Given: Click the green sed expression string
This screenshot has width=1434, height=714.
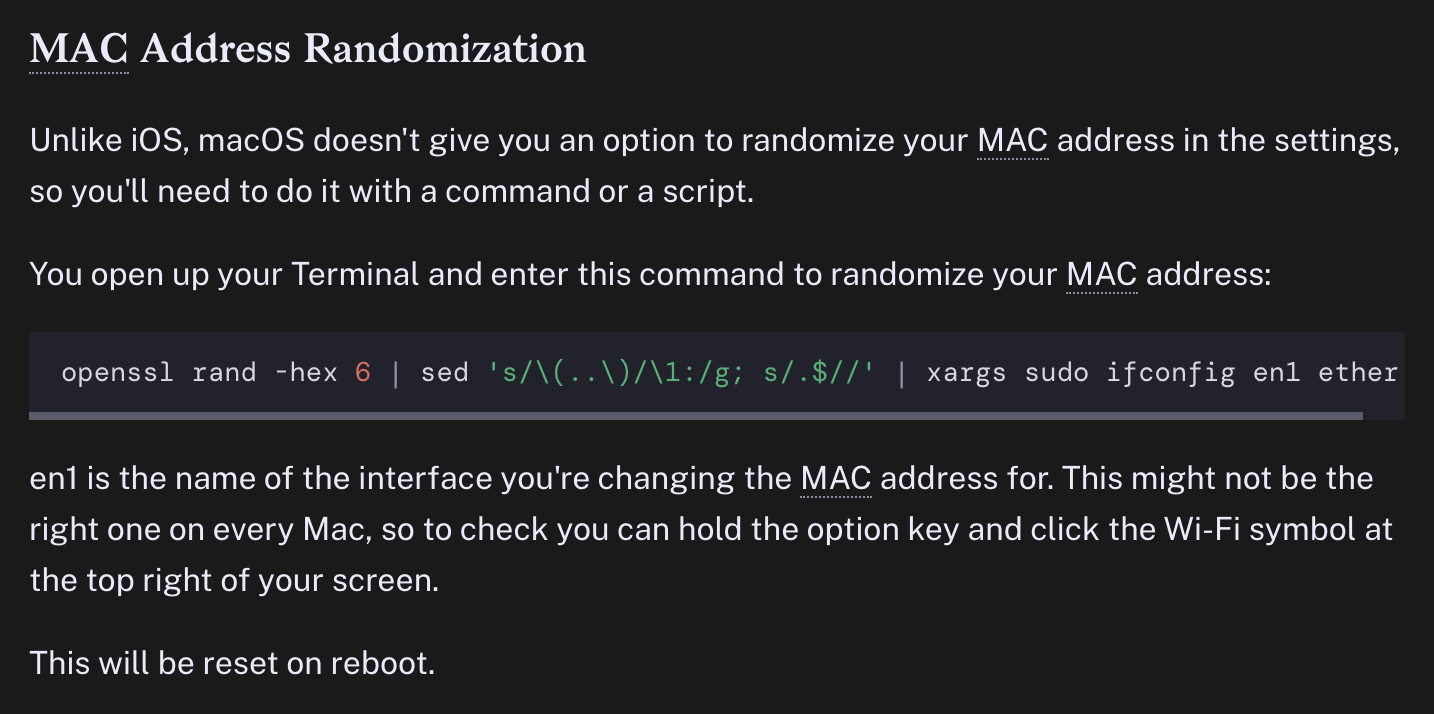Looking at the screenshot, I should (x=681, y=373).
